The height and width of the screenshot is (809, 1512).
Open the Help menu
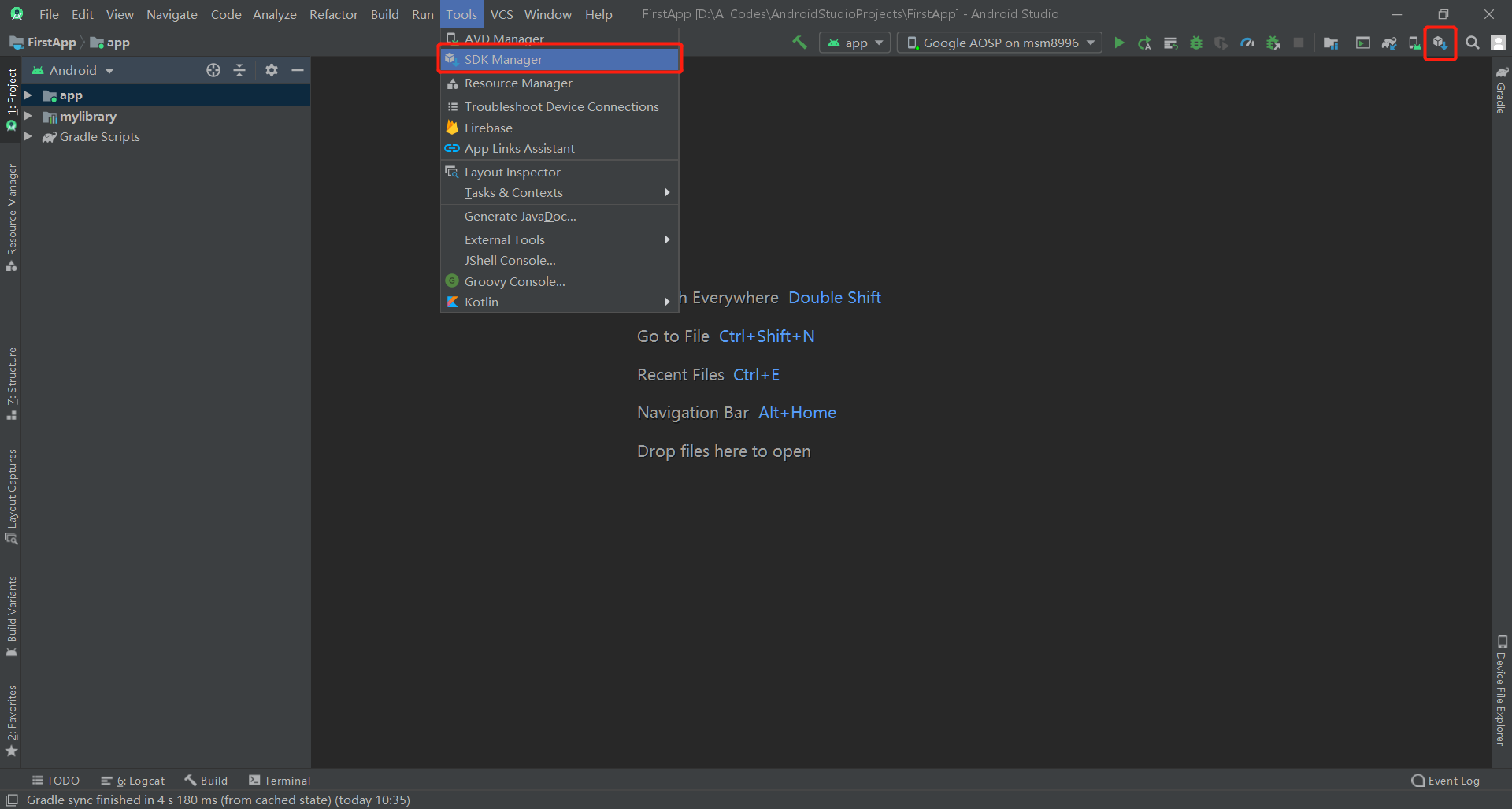click(x=598, y=14)
